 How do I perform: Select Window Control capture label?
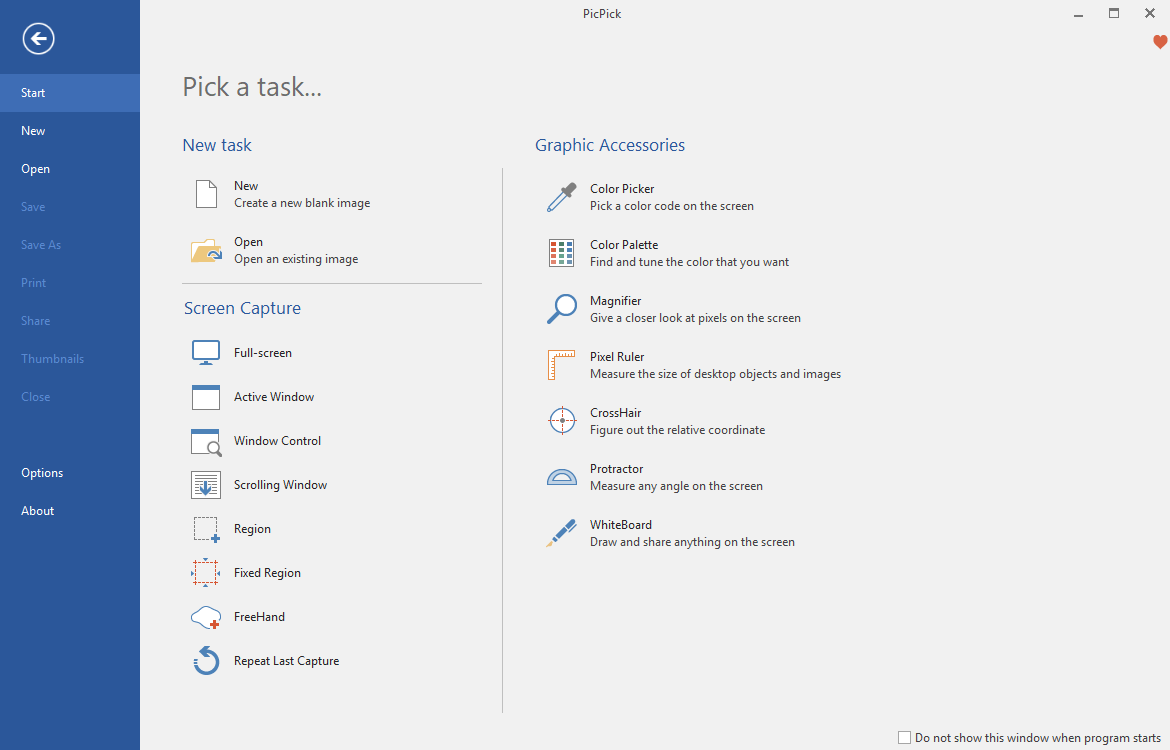click(x=278, y=441)
